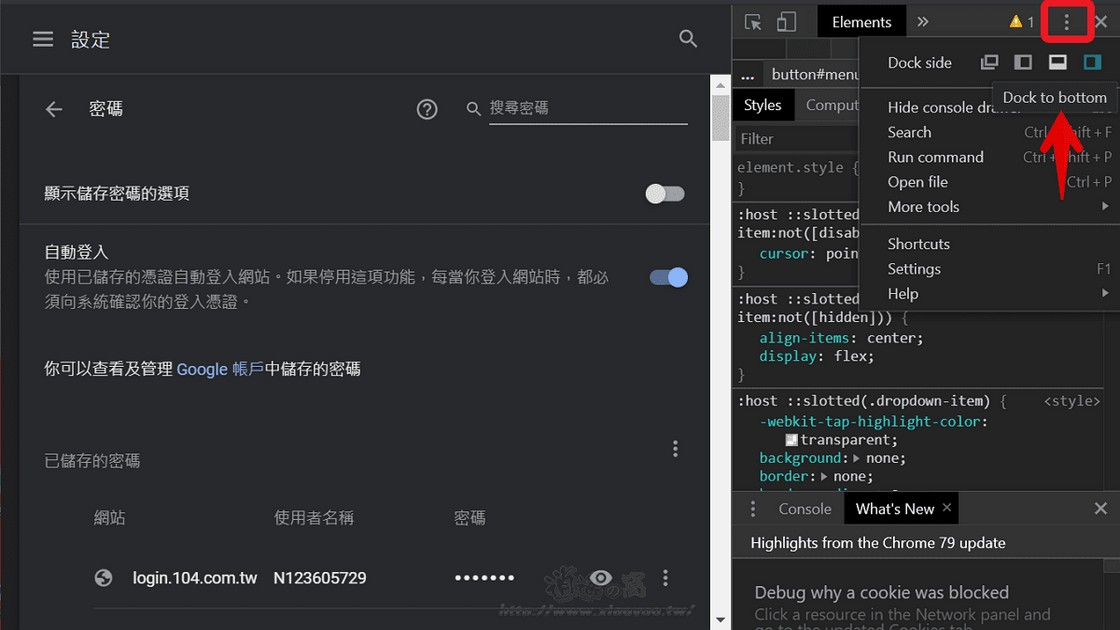Select the button#menu breadcrumb
Image resolution: width=1120 pixels, height=630 pixels.
[815, 74]
